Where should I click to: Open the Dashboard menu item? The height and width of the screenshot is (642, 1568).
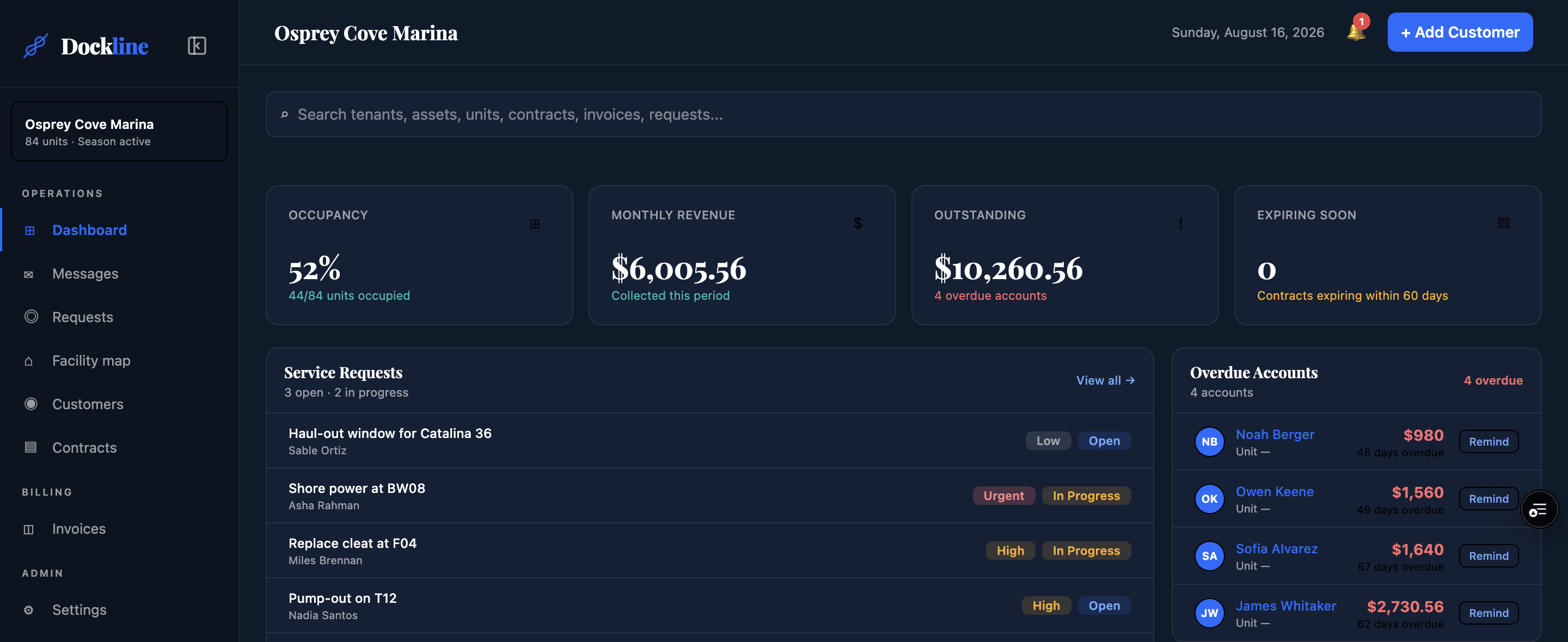[120, 230]
